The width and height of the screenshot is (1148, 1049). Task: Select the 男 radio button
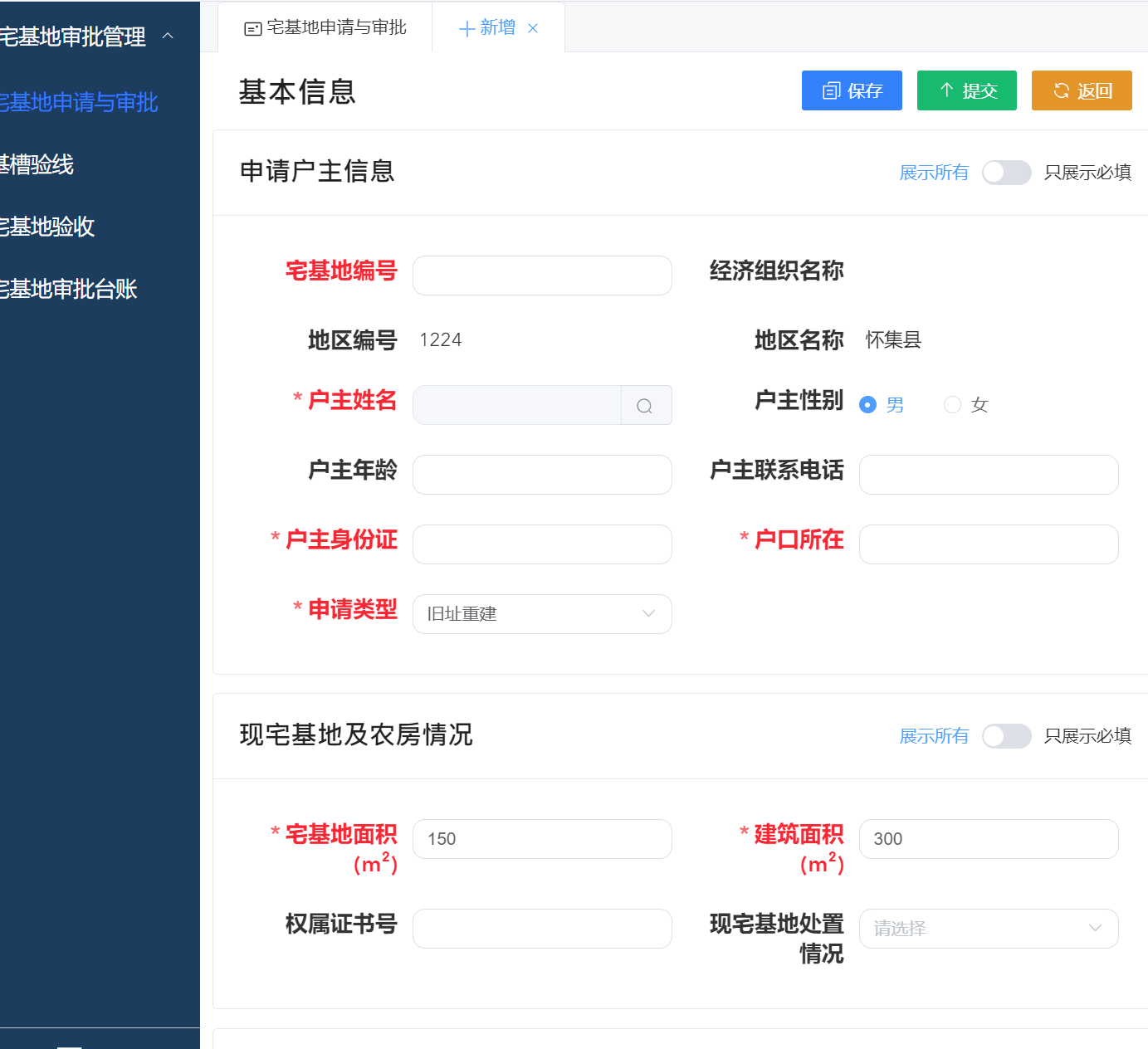867,405
